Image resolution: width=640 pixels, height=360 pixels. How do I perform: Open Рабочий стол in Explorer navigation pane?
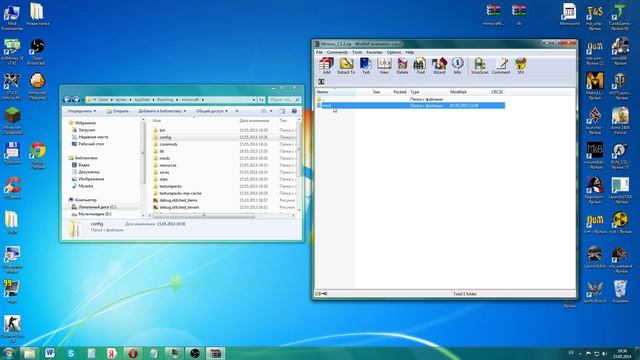coord(91,144)
